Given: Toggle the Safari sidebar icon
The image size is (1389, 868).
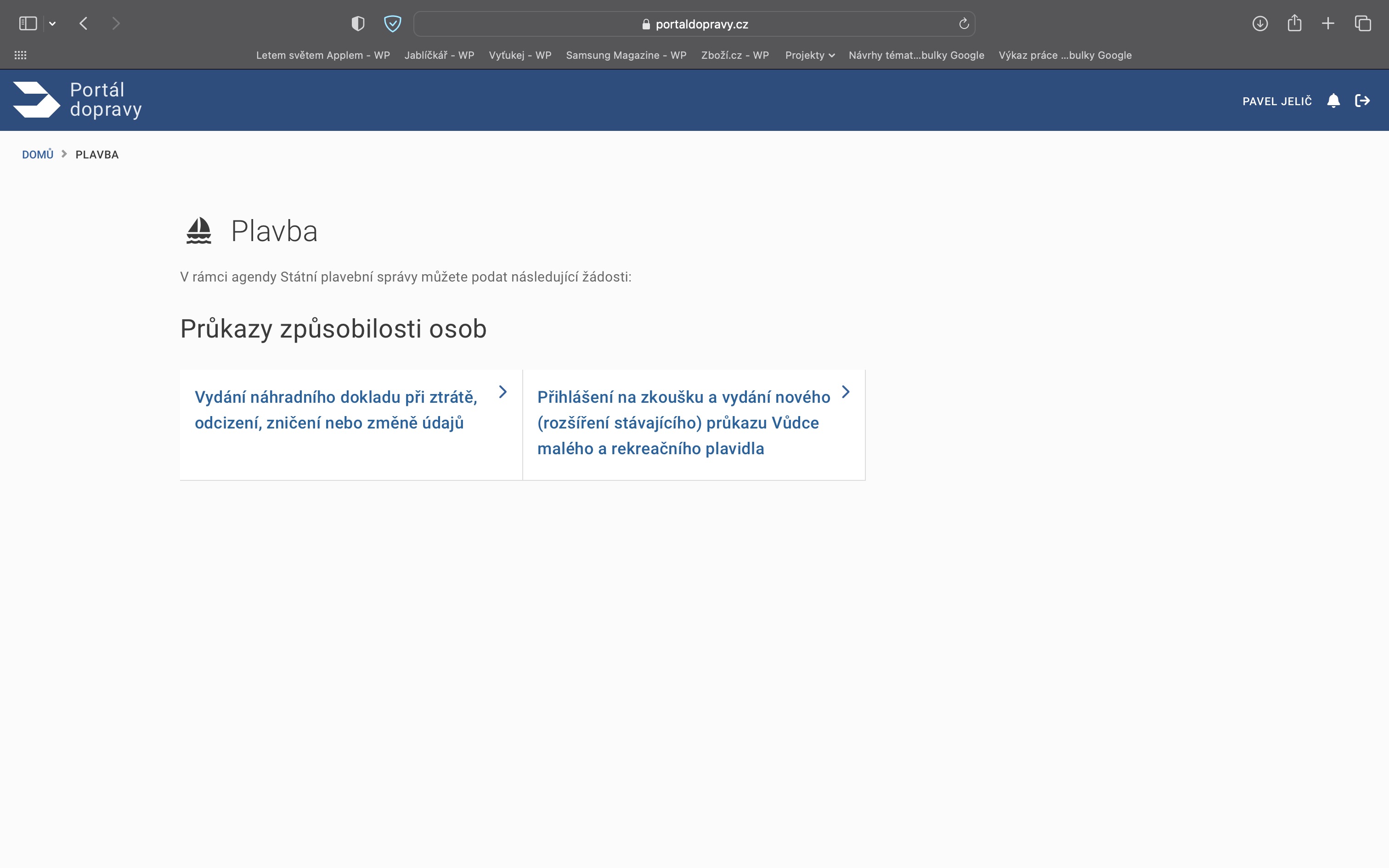Looking at the screenshot, I should point(28,23).
